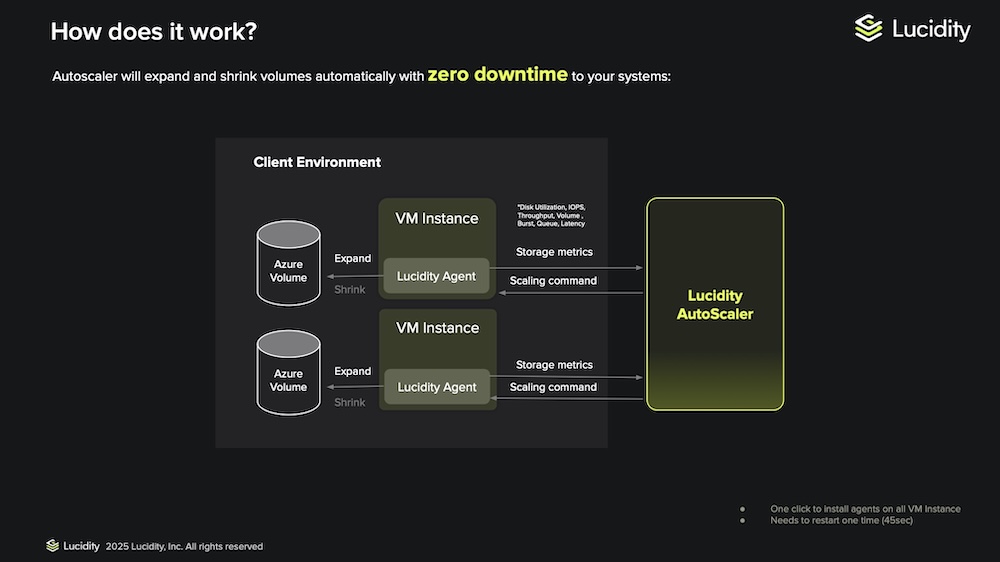Click the "Lucidity" wordmark in the footer
Screen dimensions: 1000x562
pos(81,546)
